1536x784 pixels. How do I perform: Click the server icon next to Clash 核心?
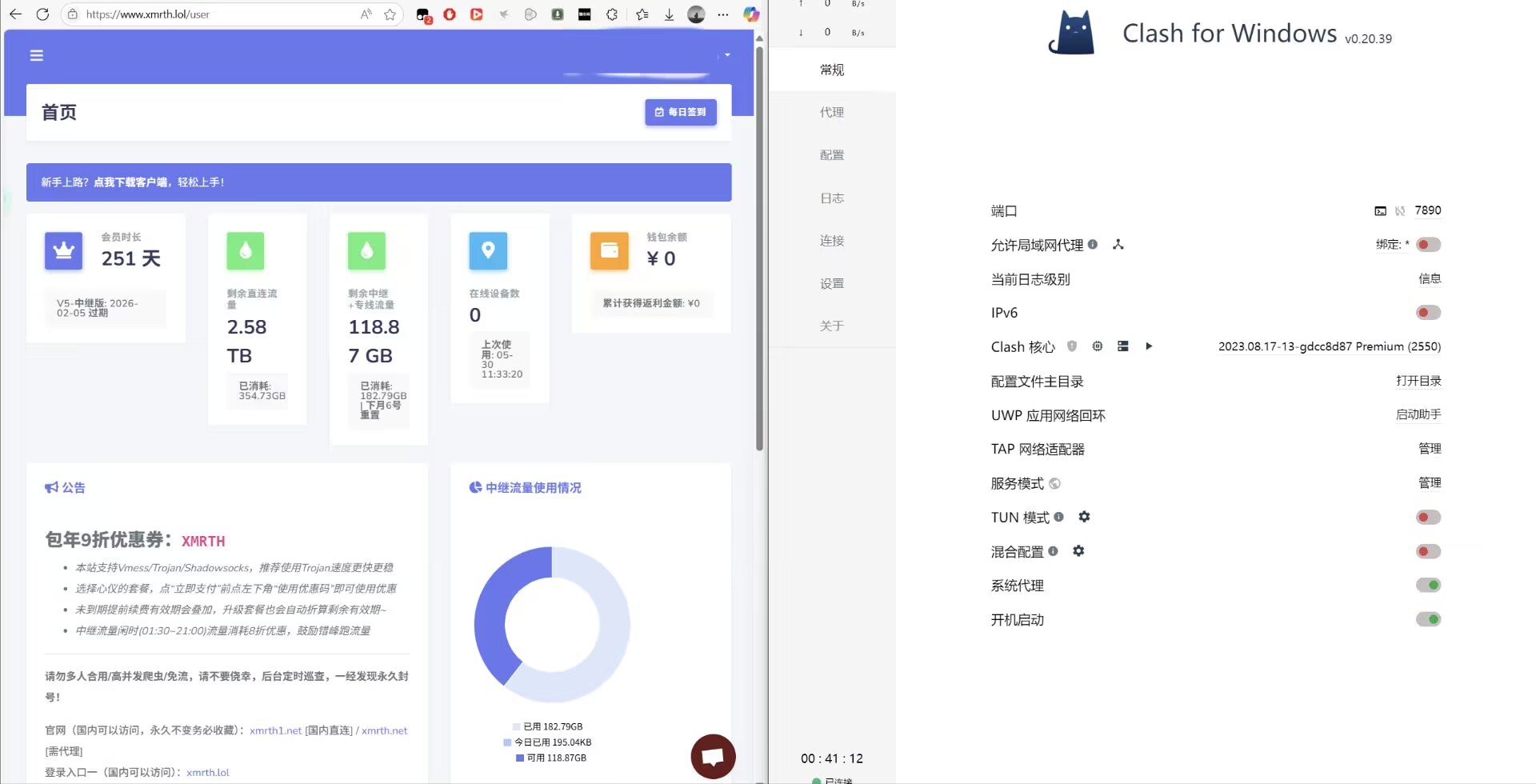pos(1123,346)
